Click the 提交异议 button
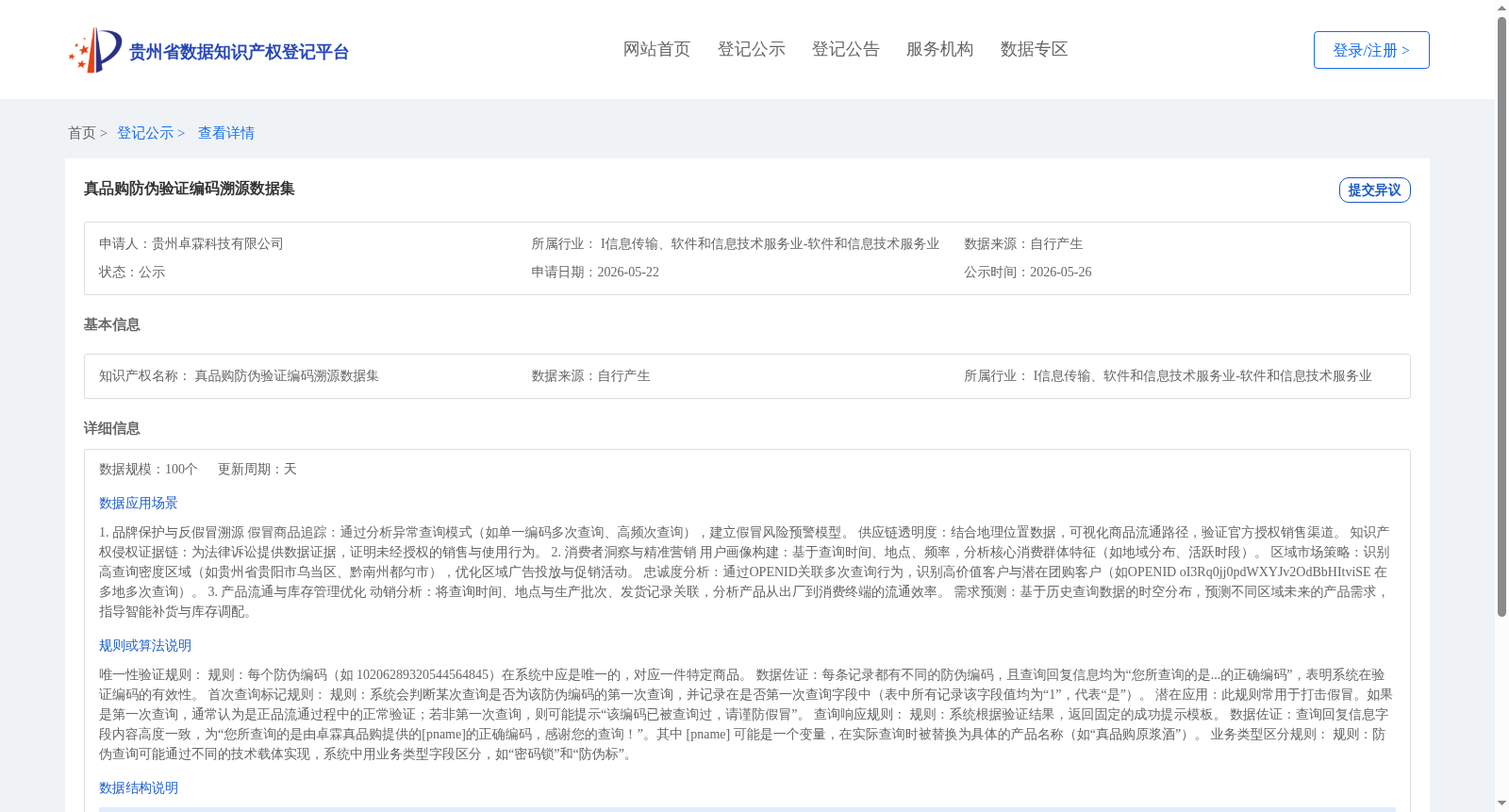Image resolution: width=1509 pixels, height=812 pixels. pyautogui.click(x=1374, y=190)
